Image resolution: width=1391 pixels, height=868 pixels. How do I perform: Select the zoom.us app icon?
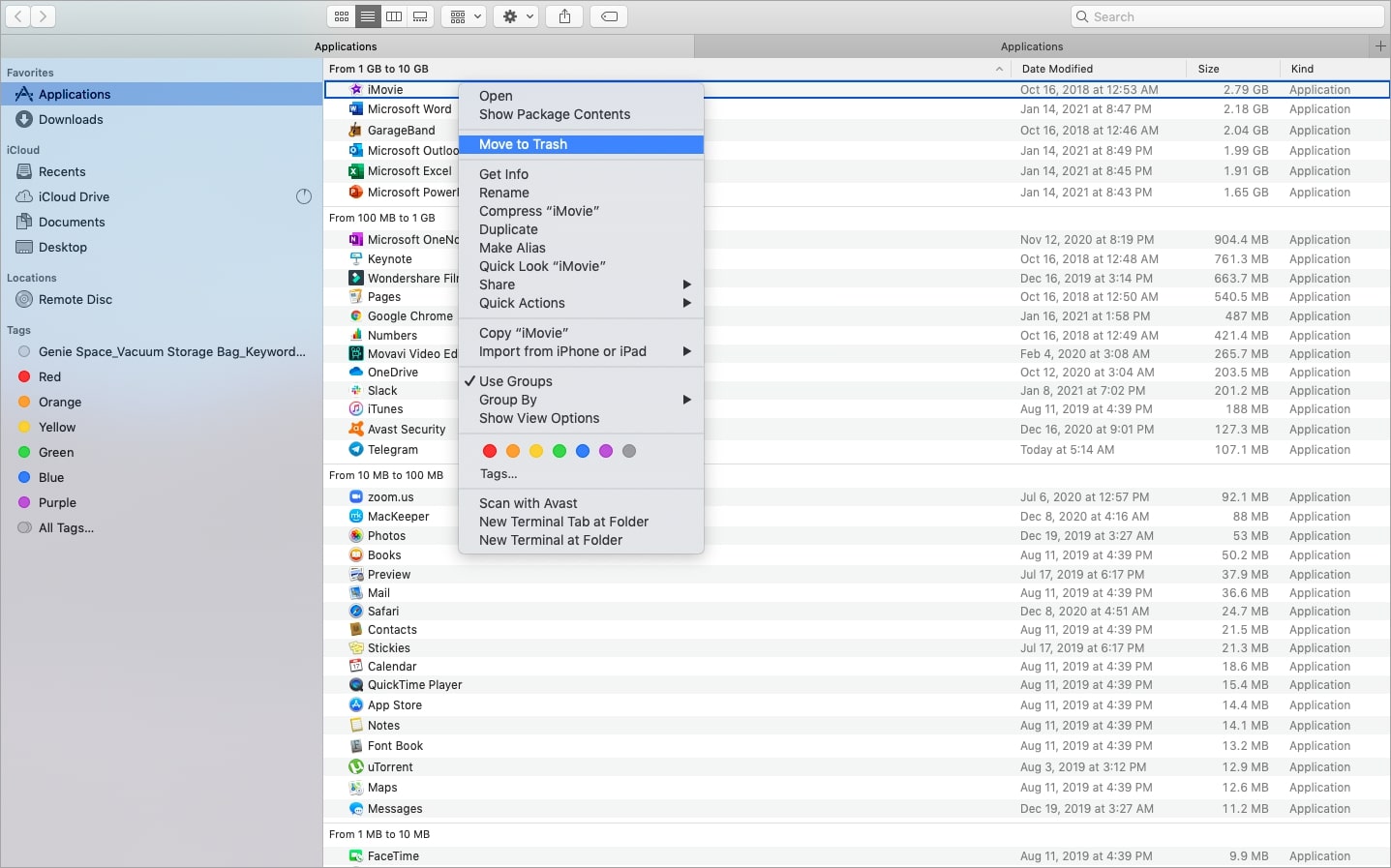click(356, 496)
